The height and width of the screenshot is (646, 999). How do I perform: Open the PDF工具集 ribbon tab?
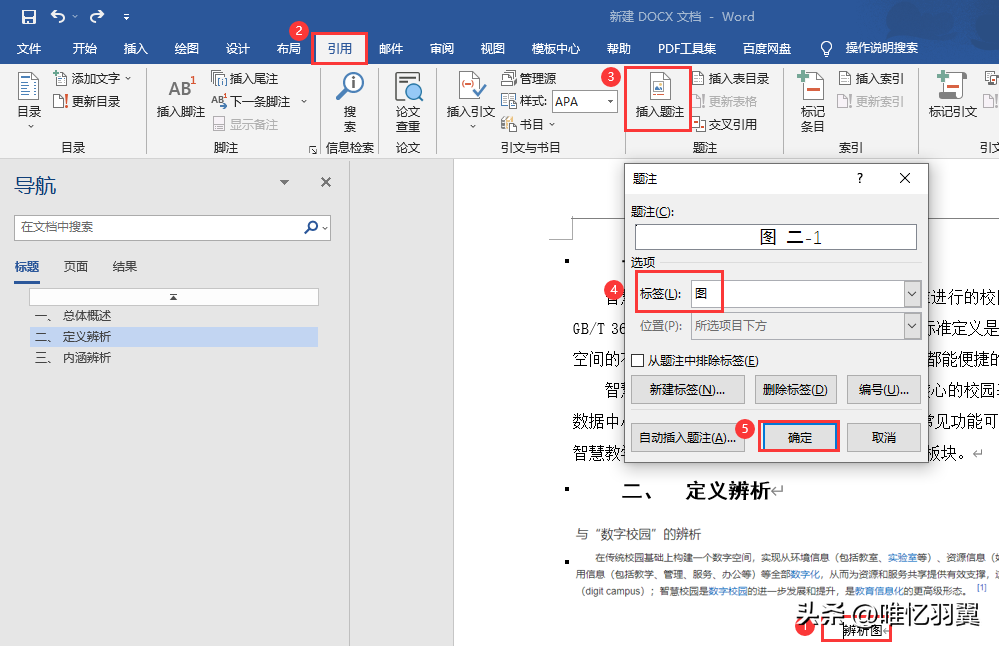(687, 48)
